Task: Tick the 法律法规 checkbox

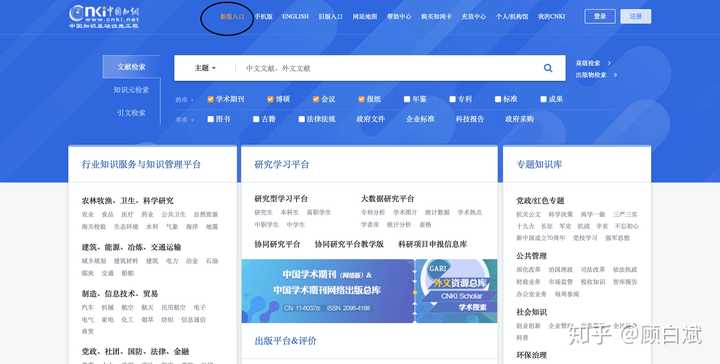Action: coord(301,119)
